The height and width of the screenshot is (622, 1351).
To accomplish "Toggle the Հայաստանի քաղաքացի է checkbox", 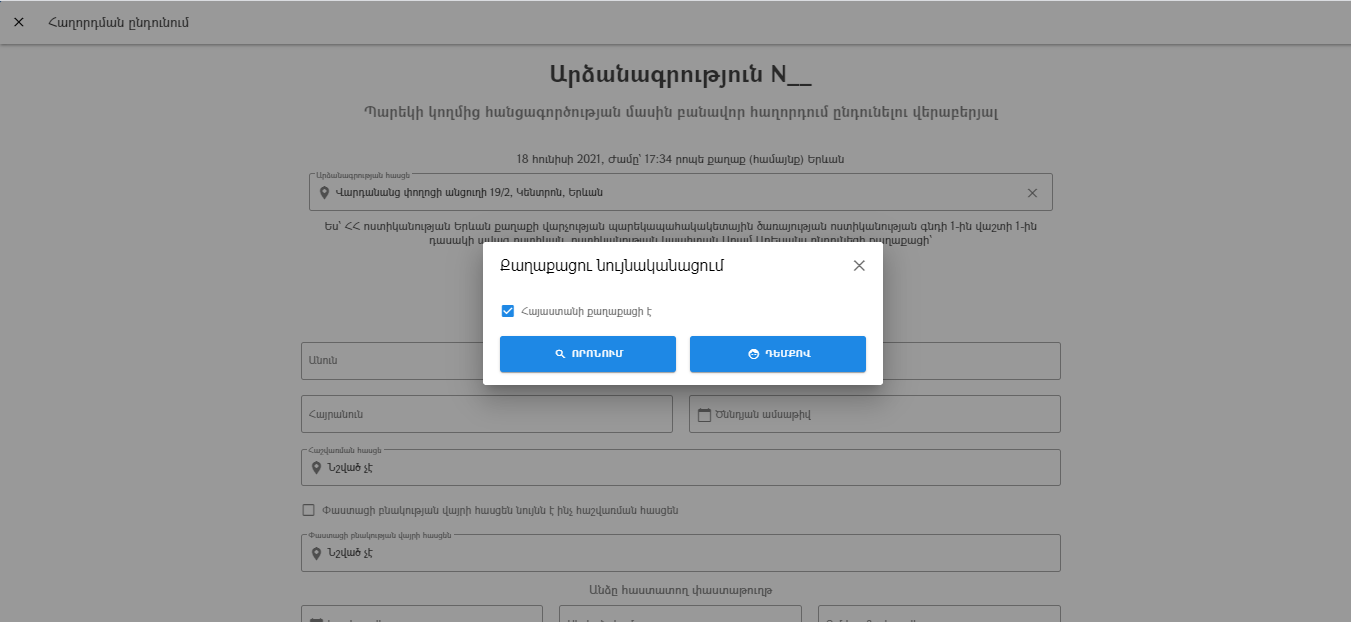I will [507, 311].
